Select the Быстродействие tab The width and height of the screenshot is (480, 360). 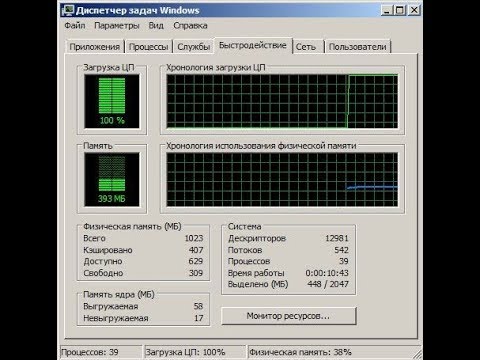[253, 45]
